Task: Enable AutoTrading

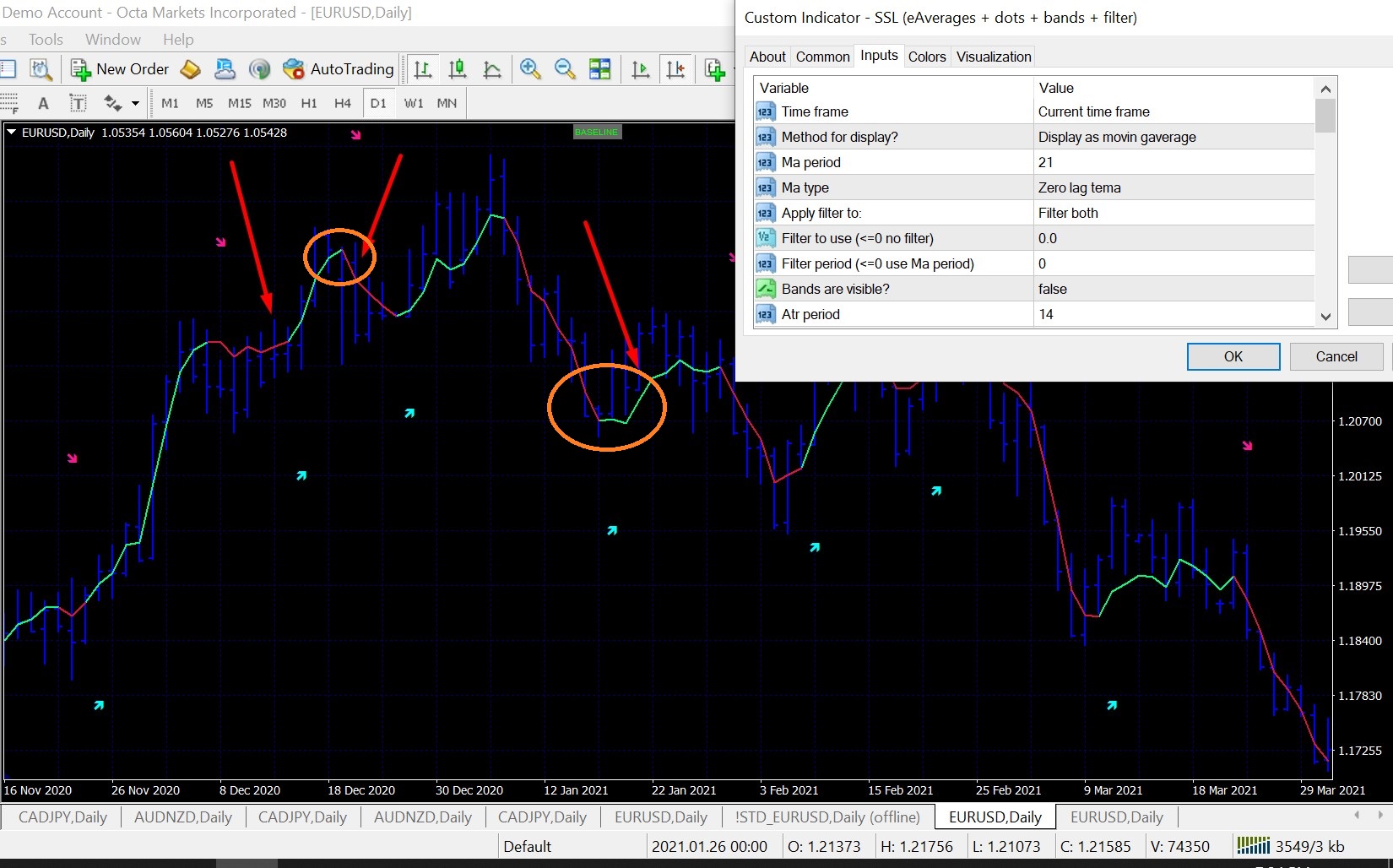Action: pos(339,68)
